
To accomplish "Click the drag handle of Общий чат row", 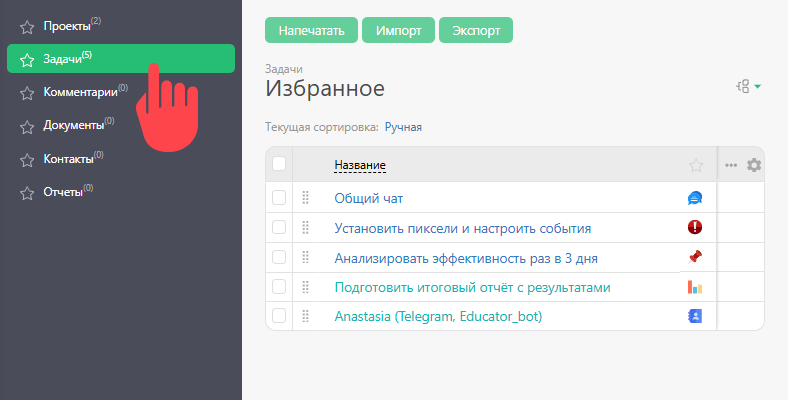I will [x=306, y=198].
